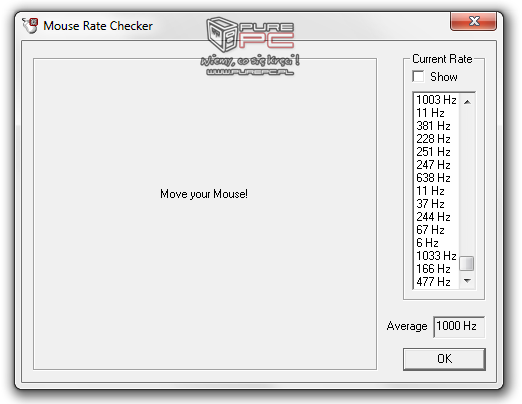
Task: Click the Move your Mouse! test area
Action: [x=205, y=214]
